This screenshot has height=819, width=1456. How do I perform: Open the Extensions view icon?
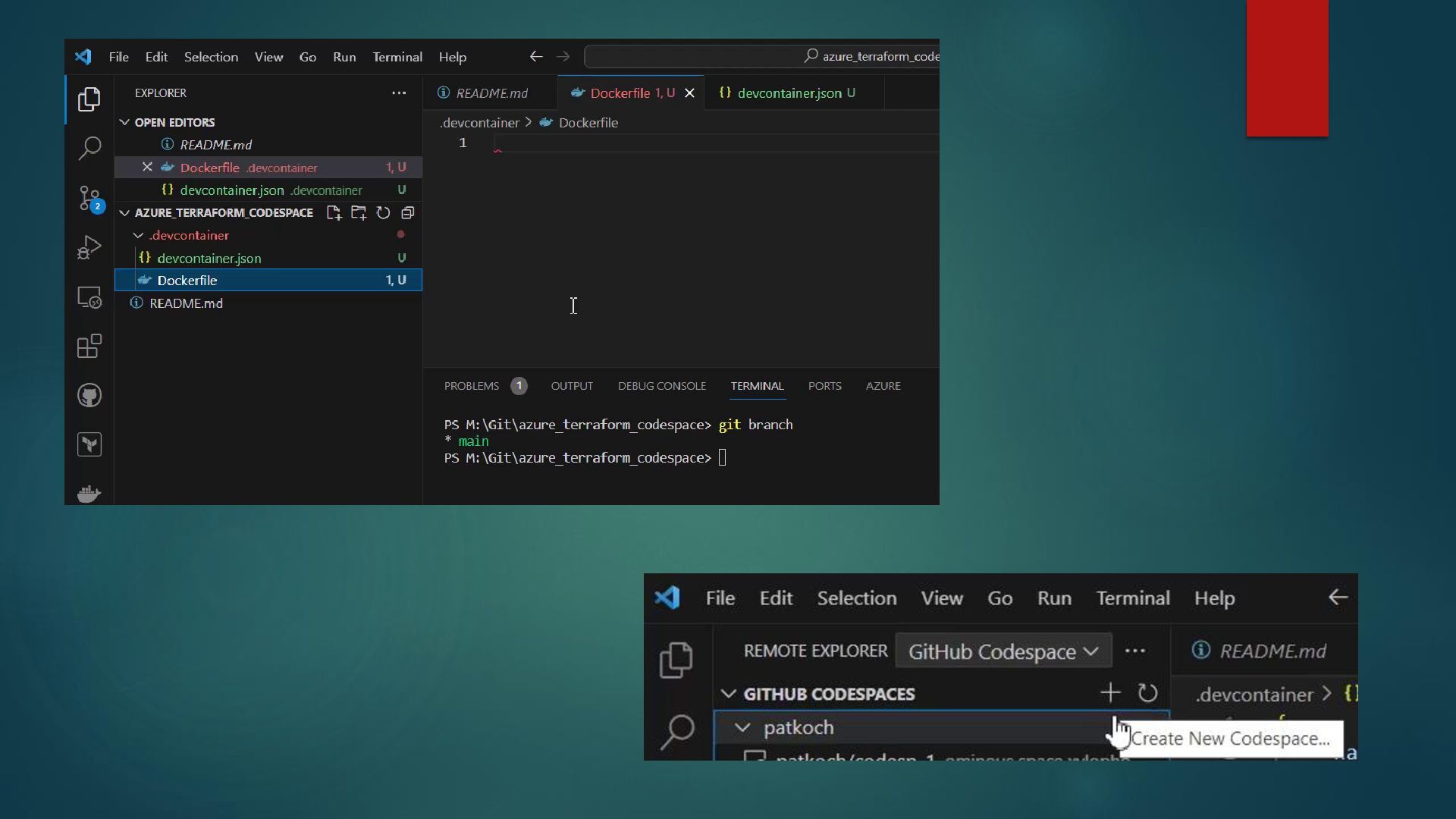[x=89, y=347]
